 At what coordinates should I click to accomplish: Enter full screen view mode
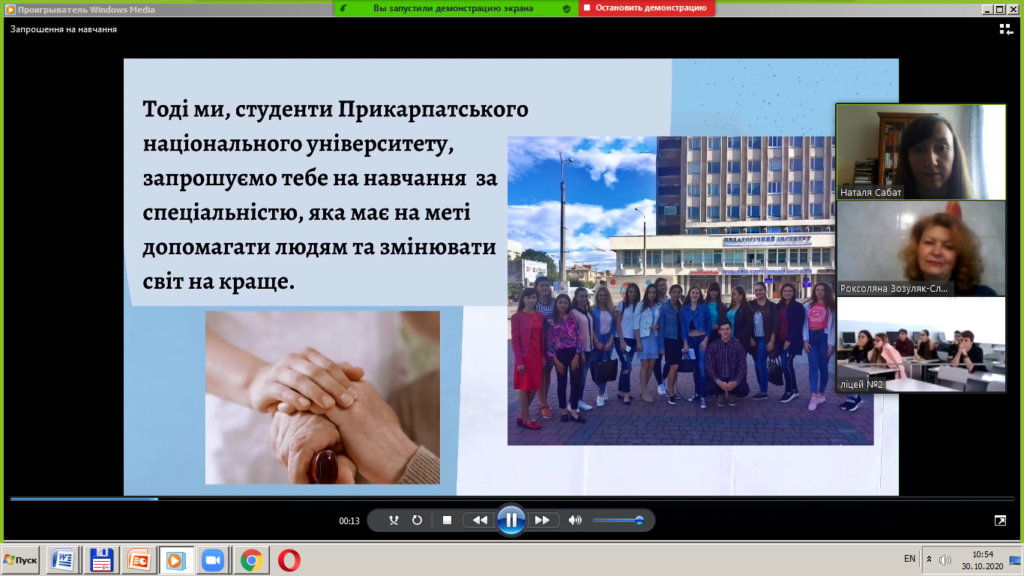point(1000,520)
